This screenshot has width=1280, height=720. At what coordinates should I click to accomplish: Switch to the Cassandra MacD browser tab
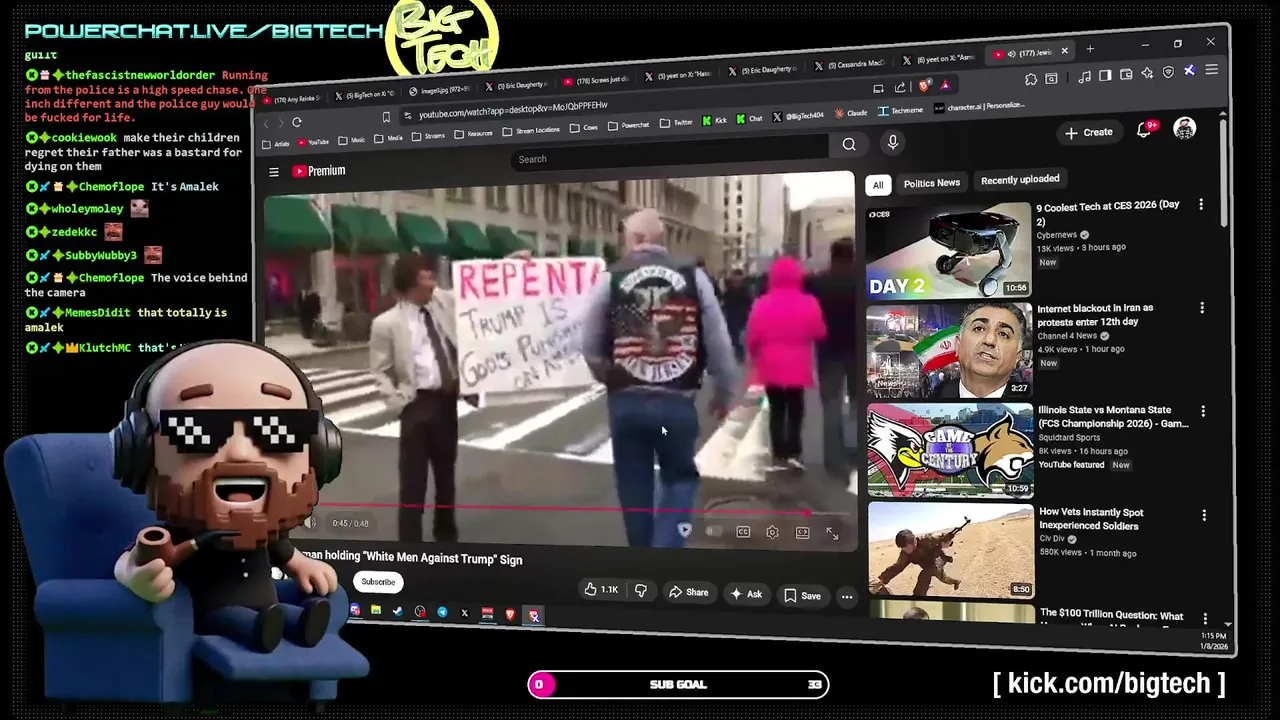coord(850,65)
